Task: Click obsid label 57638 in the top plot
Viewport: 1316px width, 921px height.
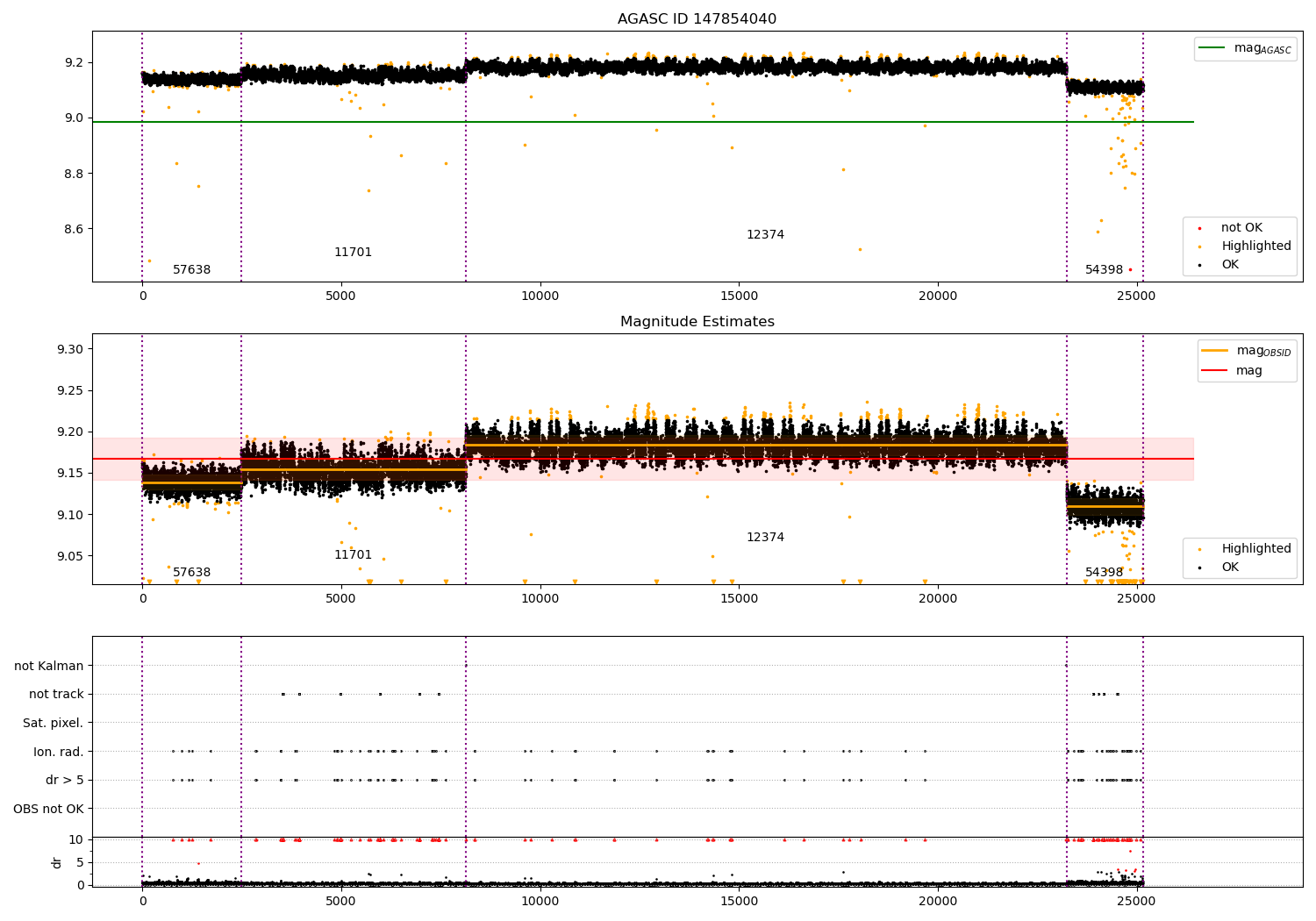Action: (x=191, y=270)
